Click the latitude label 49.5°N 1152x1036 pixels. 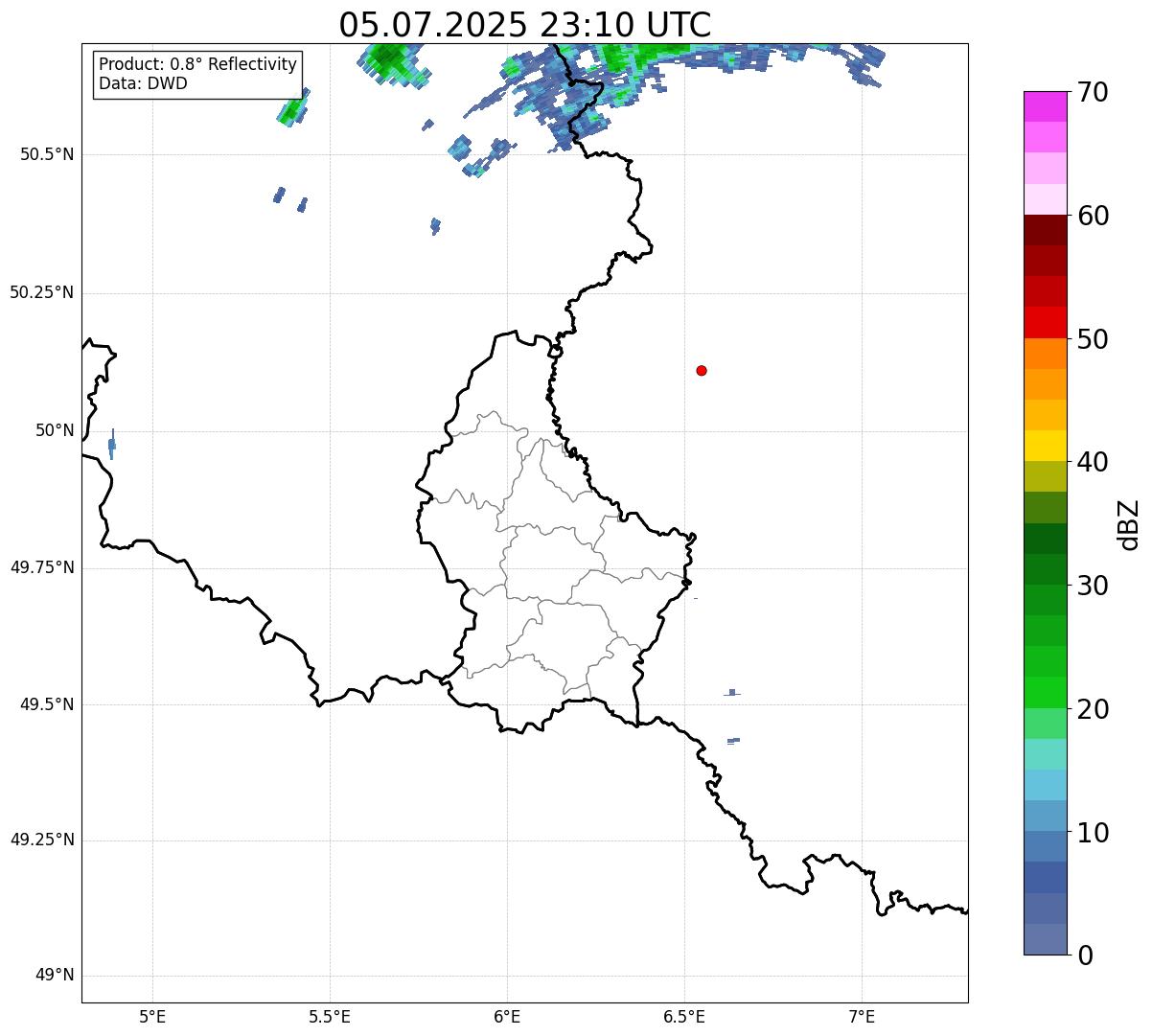(x=47, y=704)
